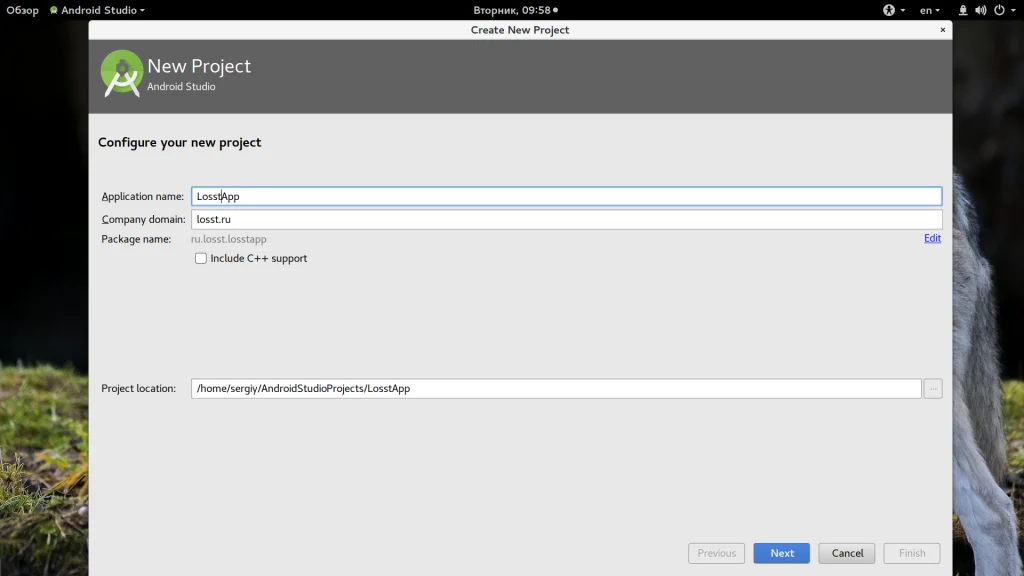Click the Previous button
This screenshot has width=1024, height=576.
click(x=716, y=553)
